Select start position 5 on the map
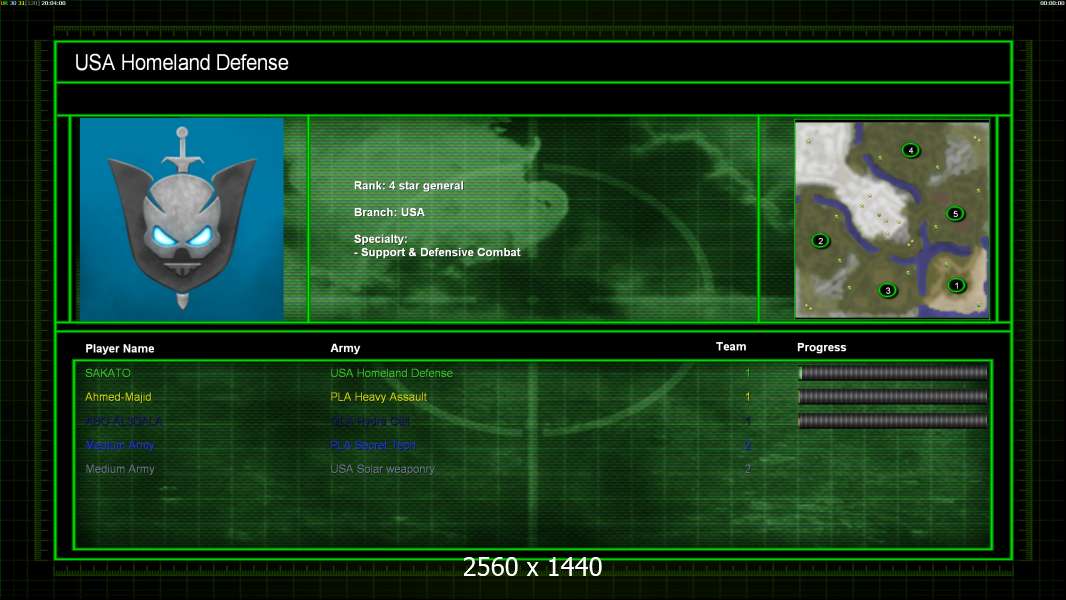 tap(955, 213)
